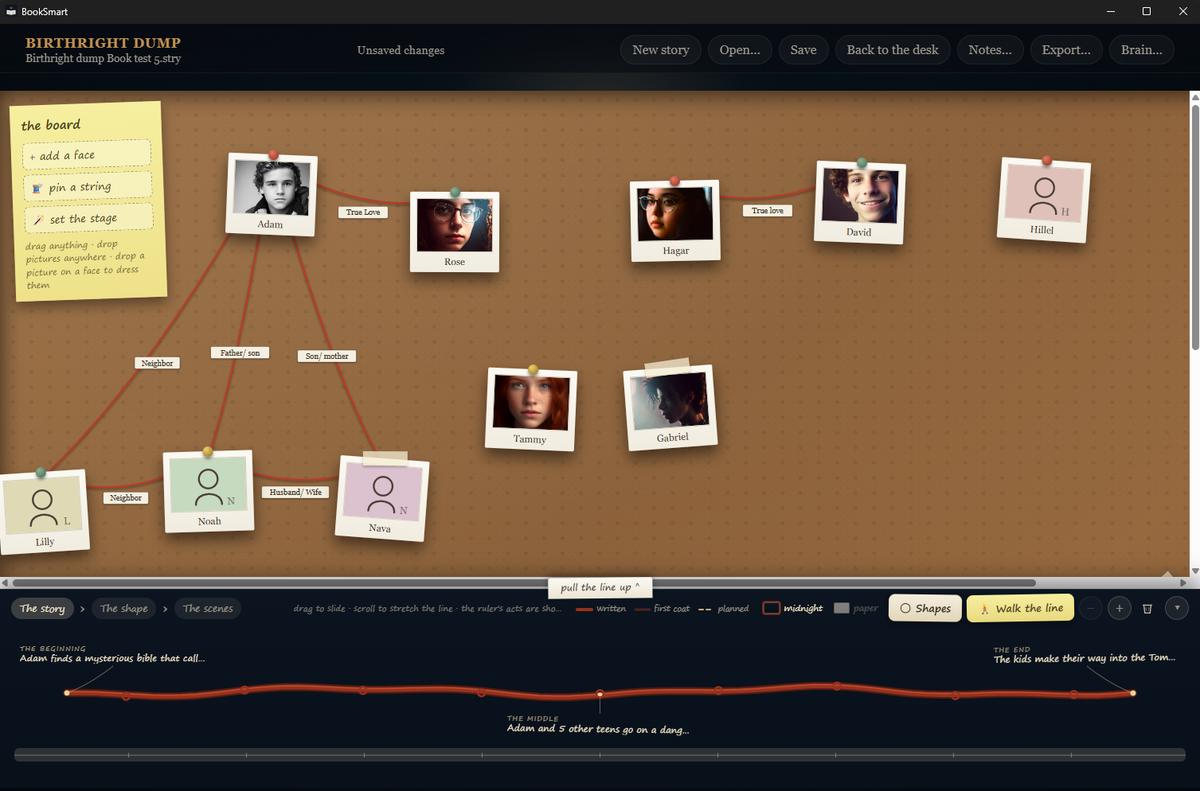Open the Export... options

tap(1066, 50)
